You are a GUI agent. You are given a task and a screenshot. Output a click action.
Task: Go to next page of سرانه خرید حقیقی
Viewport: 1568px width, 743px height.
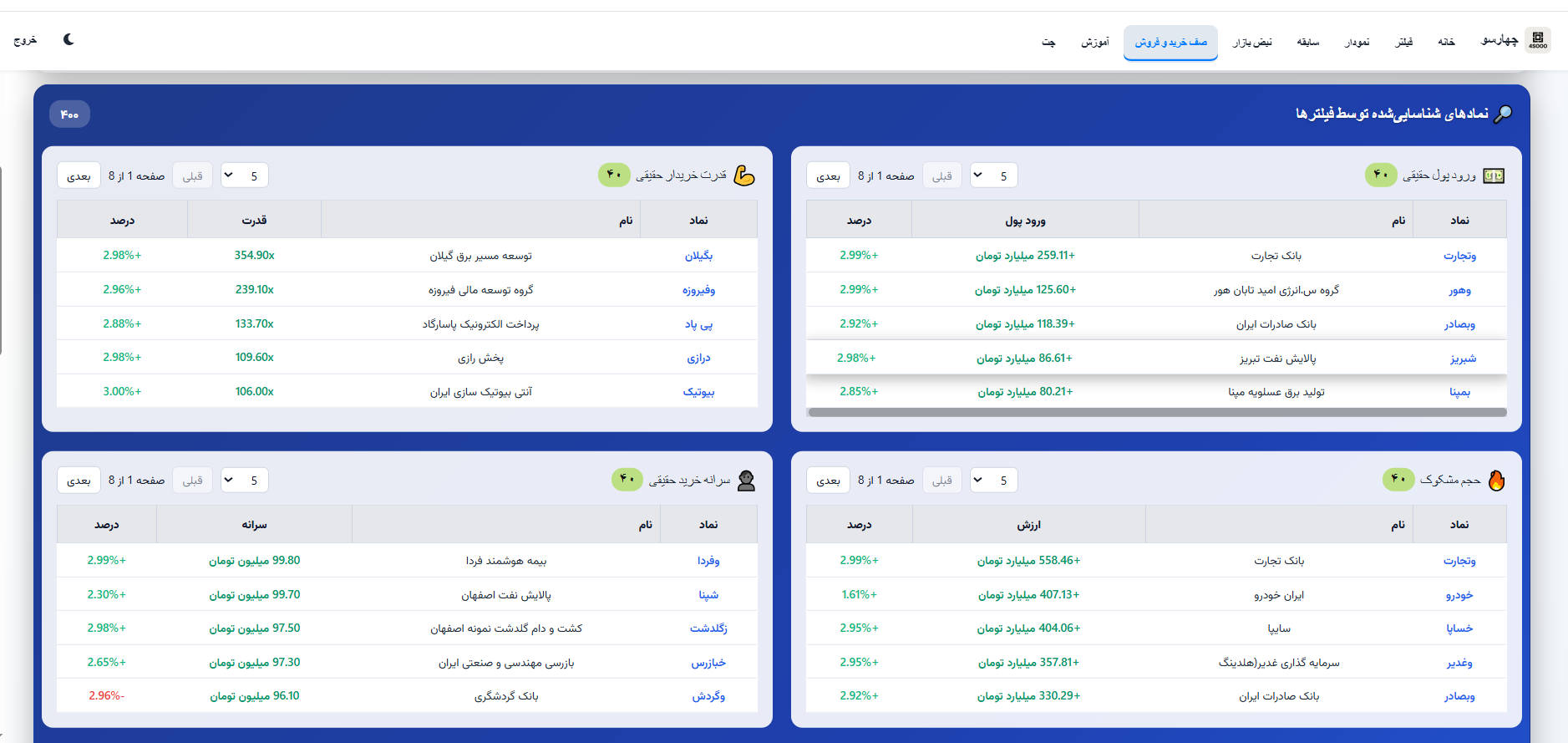[79, 480]
